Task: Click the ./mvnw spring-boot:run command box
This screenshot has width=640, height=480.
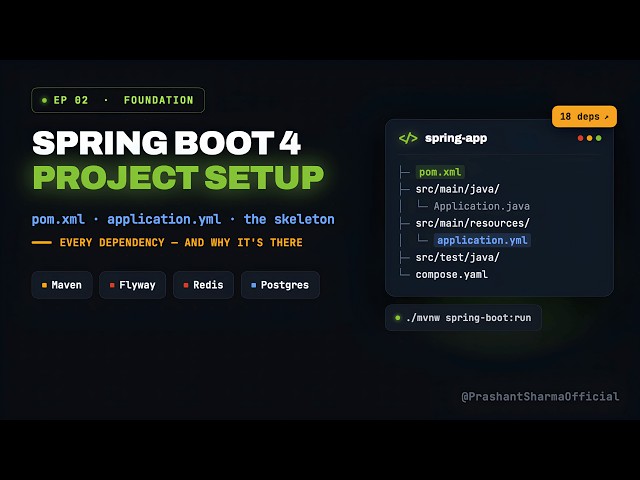Action: [463, 318]
